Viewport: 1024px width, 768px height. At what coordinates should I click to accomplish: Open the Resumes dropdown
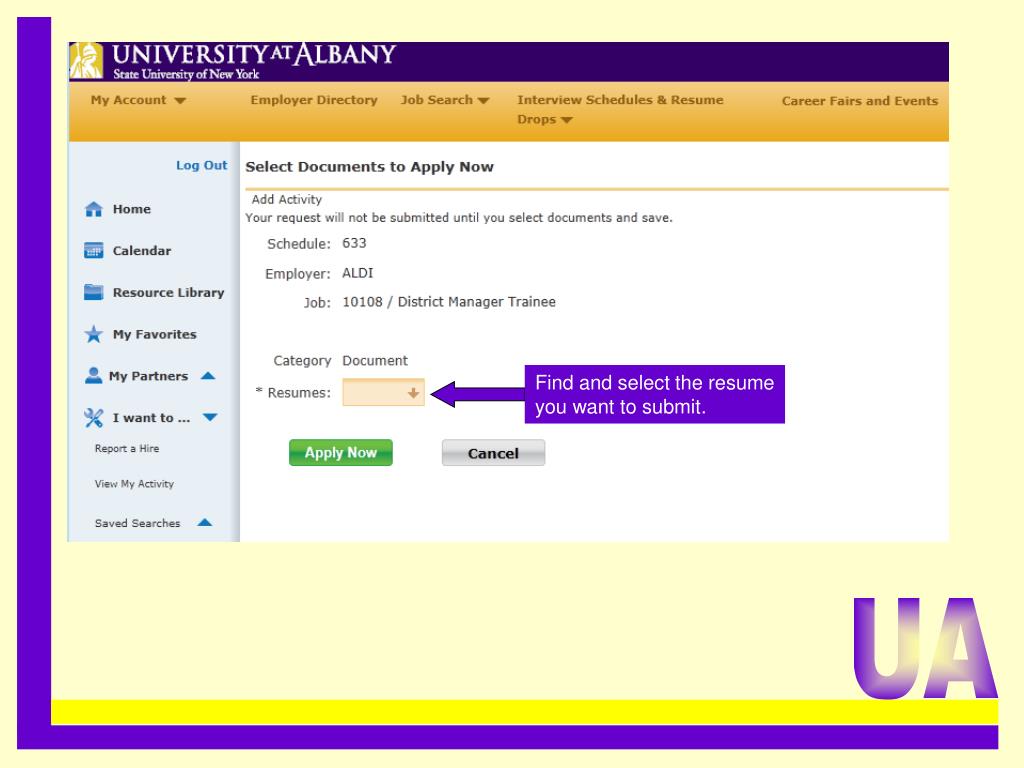click(x=383, y=392)
